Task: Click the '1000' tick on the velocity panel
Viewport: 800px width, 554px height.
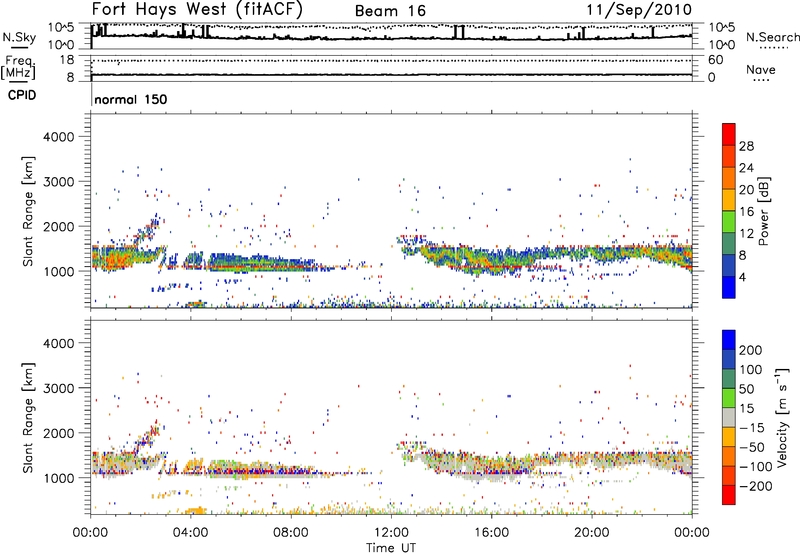Action: [x=59, y=478]
